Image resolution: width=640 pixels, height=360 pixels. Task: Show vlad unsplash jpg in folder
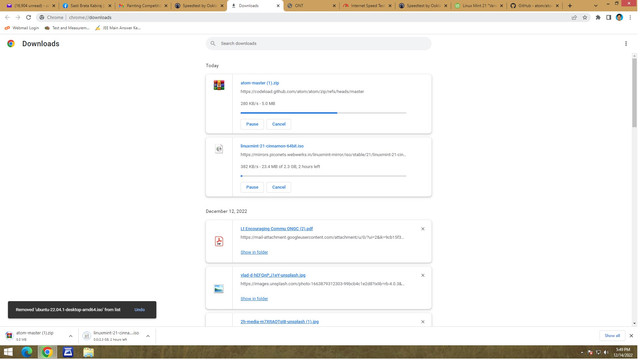[254, 299]
